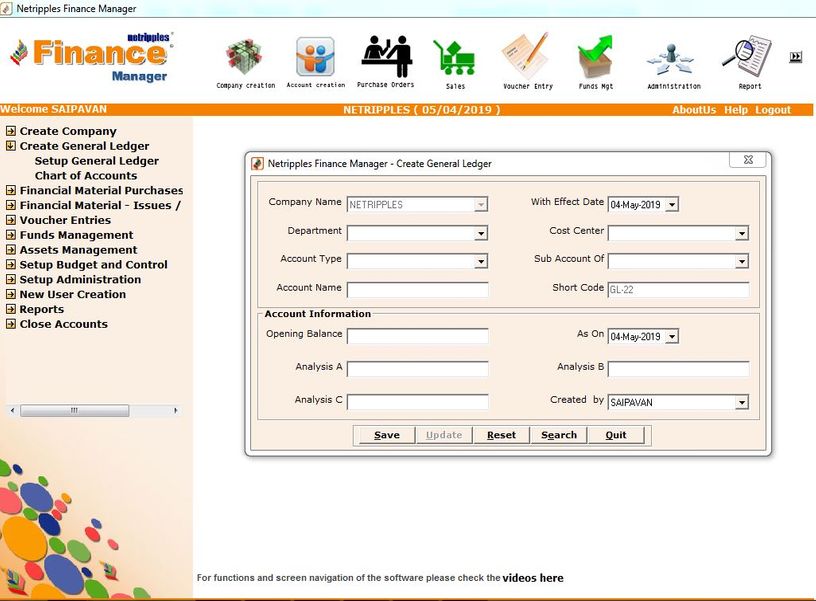
Task: Open the Help link
Action: click(x=735, y=110)
